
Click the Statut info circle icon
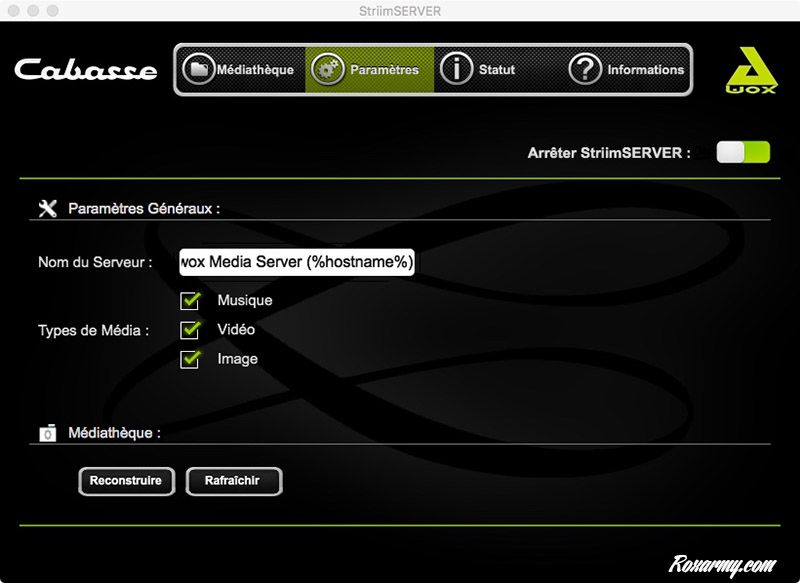457,70
